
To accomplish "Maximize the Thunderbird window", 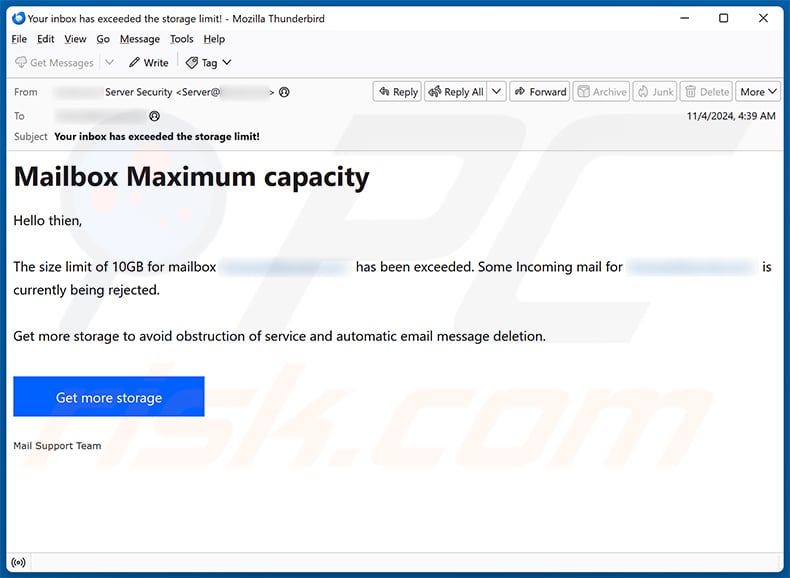I will [x=723, y=18].
